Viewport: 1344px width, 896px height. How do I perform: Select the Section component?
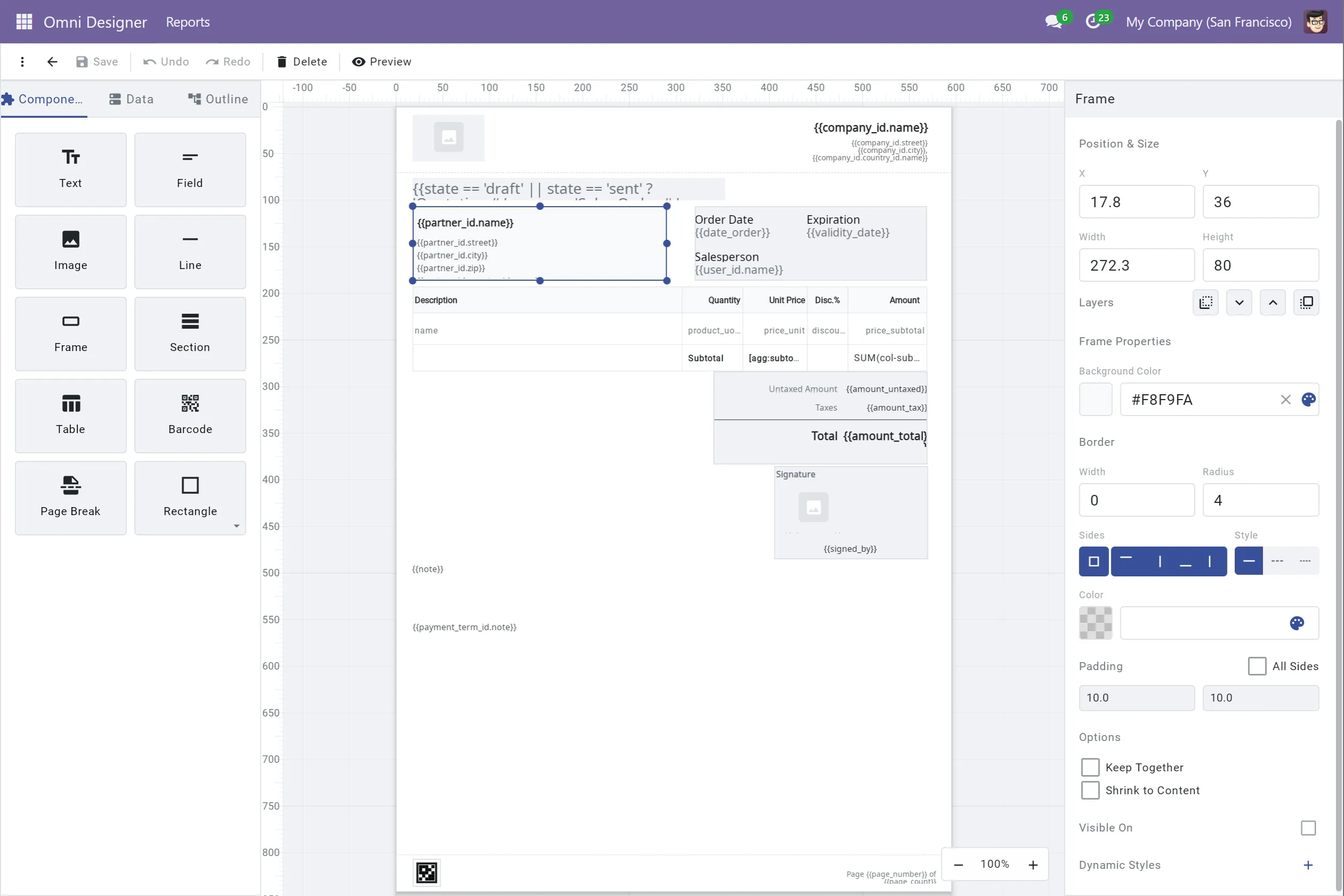pyautogui.click(x=190, y=333)
